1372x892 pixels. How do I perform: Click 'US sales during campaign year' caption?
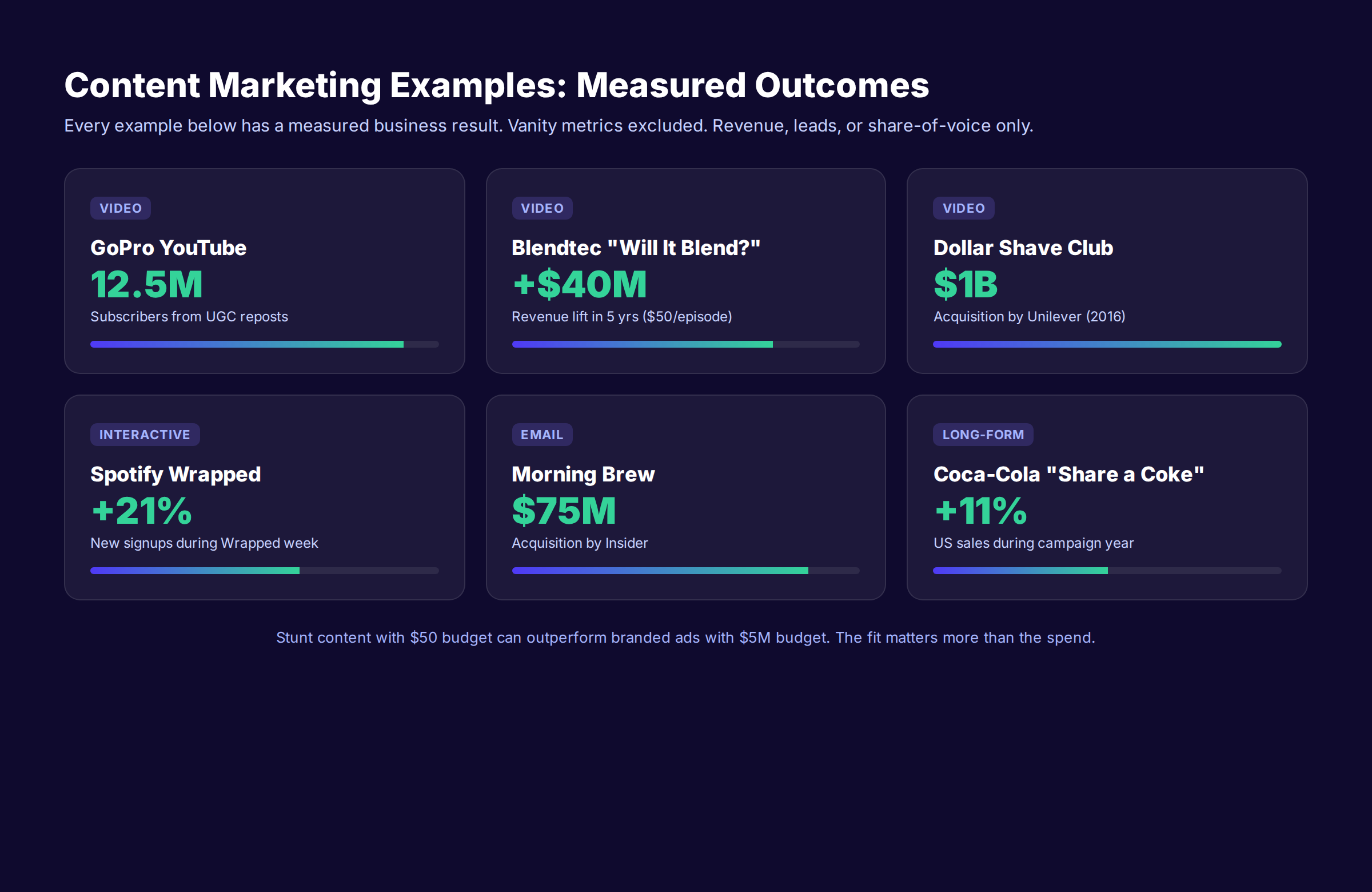point(1034,543)
